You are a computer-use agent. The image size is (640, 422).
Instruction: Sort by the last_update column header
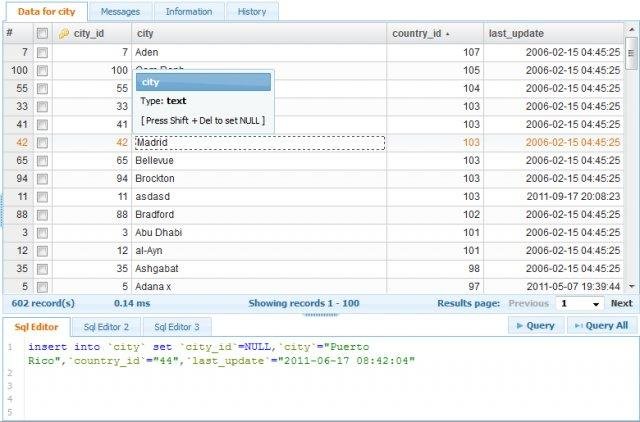tap(553, 33)
